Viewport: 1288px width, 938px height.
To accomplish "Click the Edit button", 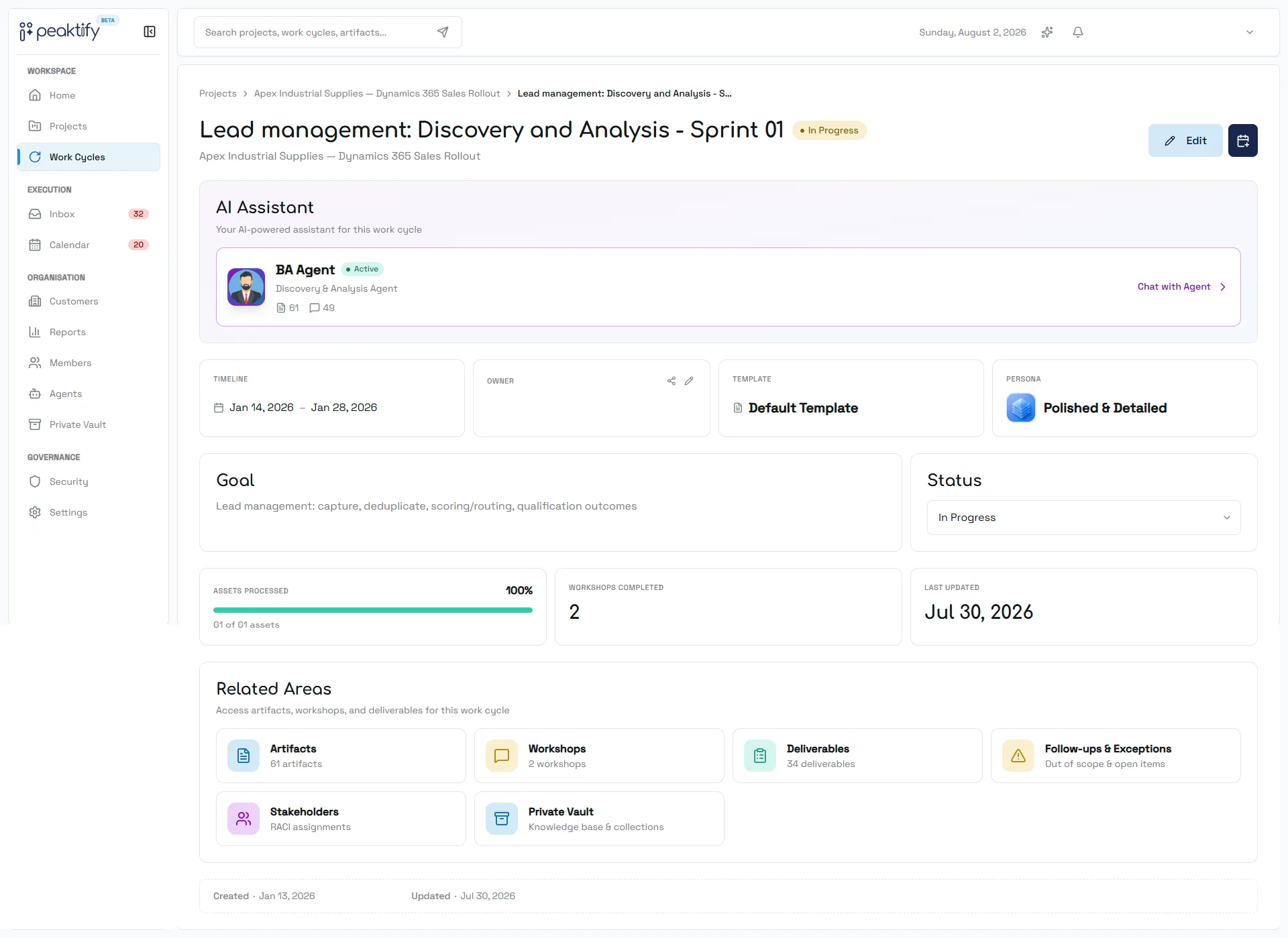I will (1185, 140).
